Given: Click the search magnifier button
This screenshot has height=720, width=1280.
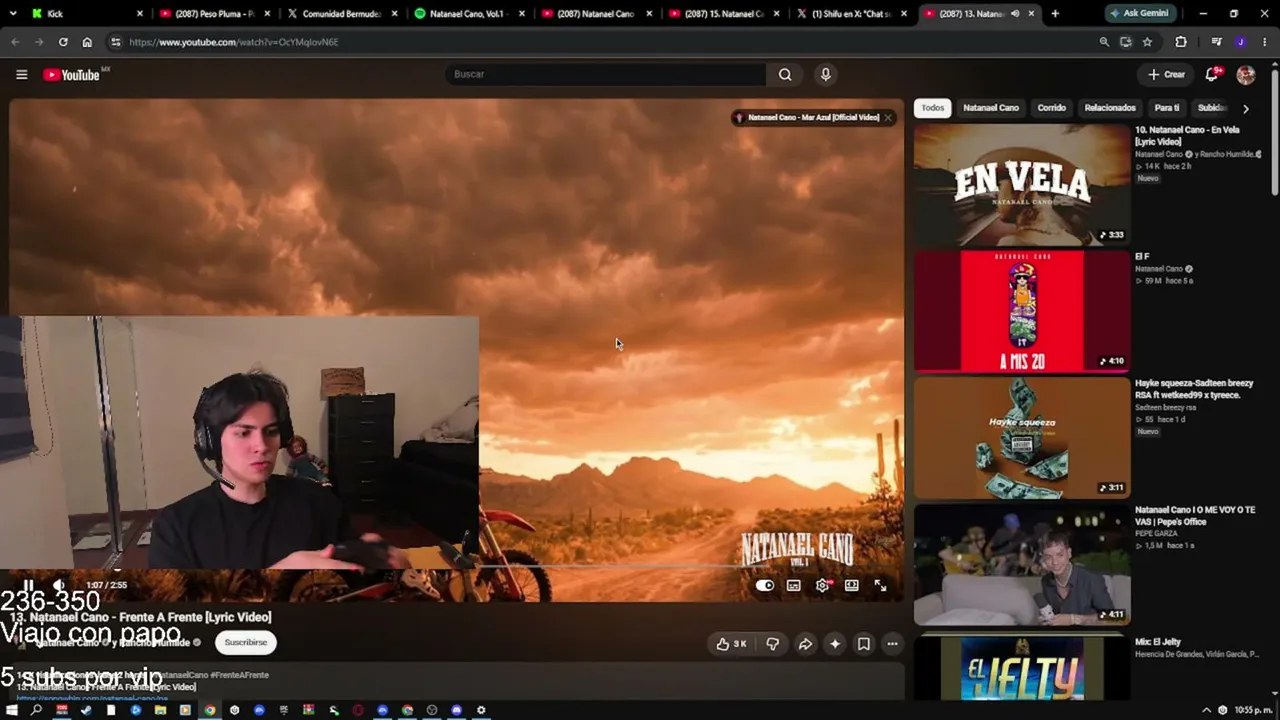Looking at the screenshot, I should pos(785,74).
